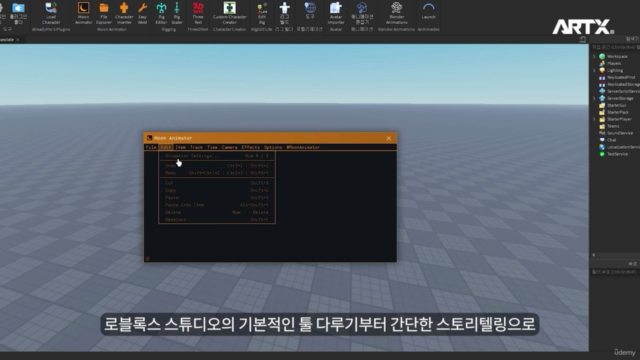Viewport: 640px width, 360px height.
Task: Select ReplicatedFirst in the Explorer tree
Action: (x=620, y=77)
